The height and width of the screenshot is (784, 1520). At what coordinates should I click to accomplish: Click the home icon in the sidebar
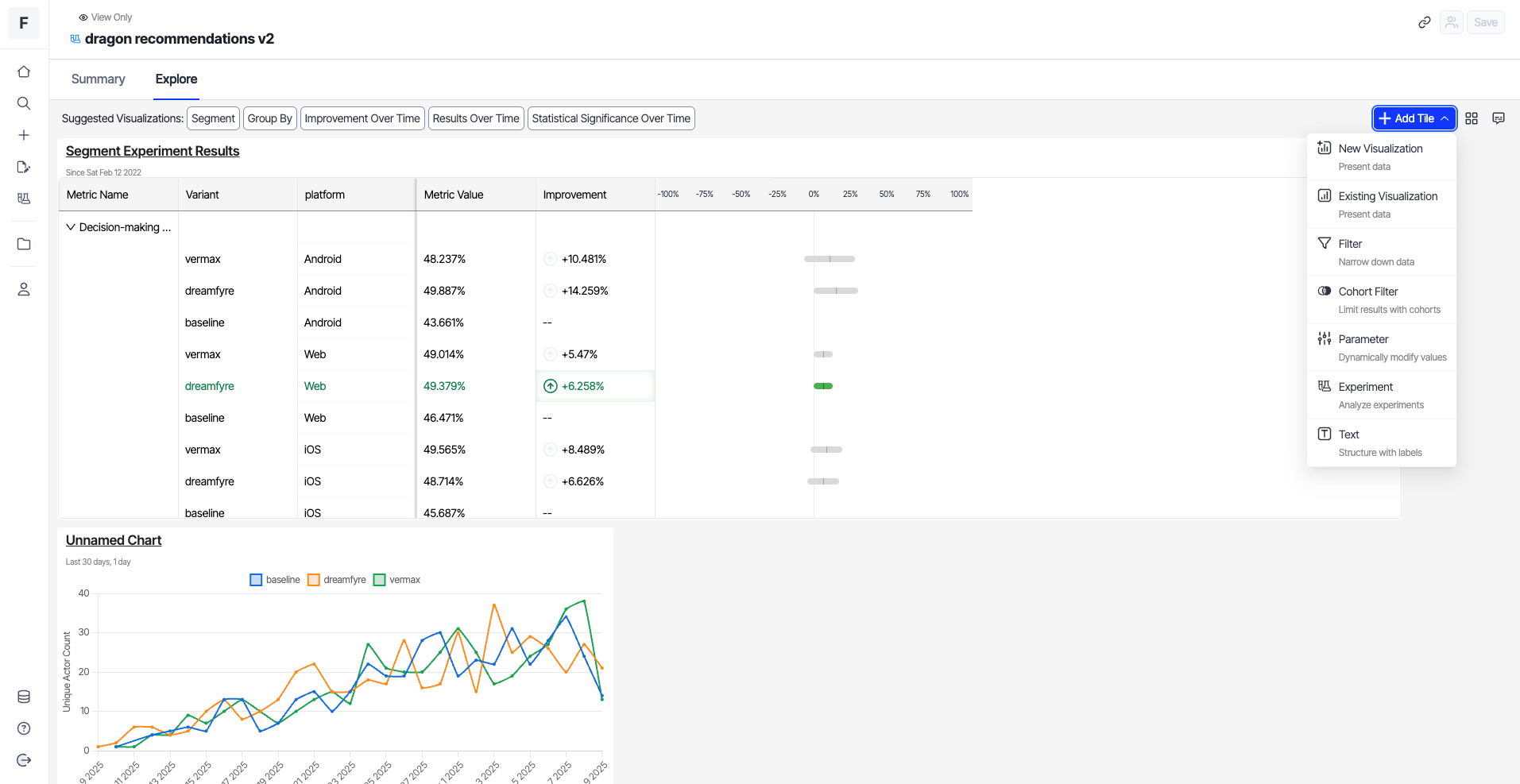[x=24, y=71]
